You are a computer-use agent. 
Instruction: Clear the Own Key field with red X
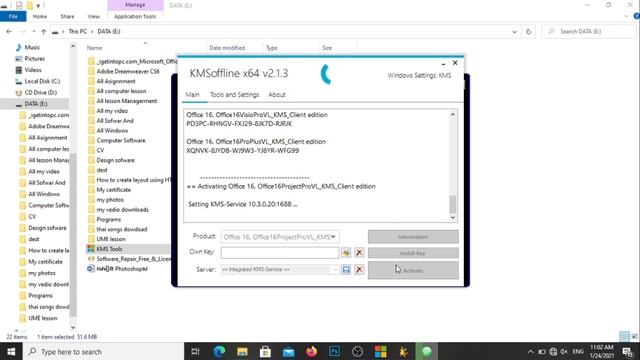[359, 253]
